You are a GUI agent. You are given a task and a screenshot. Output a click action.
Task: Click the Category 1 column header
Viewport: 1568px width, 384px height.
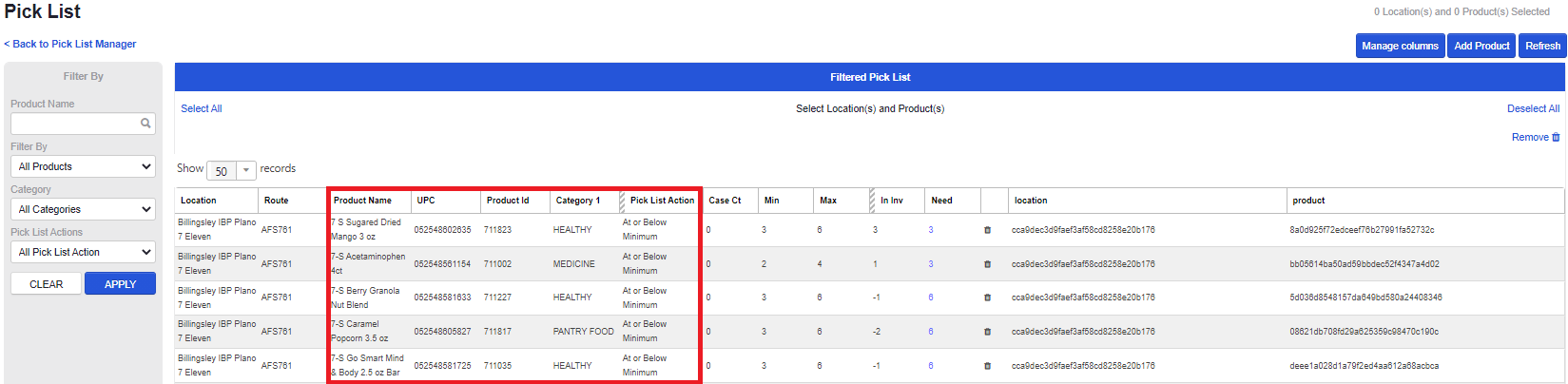coord(578,201)
